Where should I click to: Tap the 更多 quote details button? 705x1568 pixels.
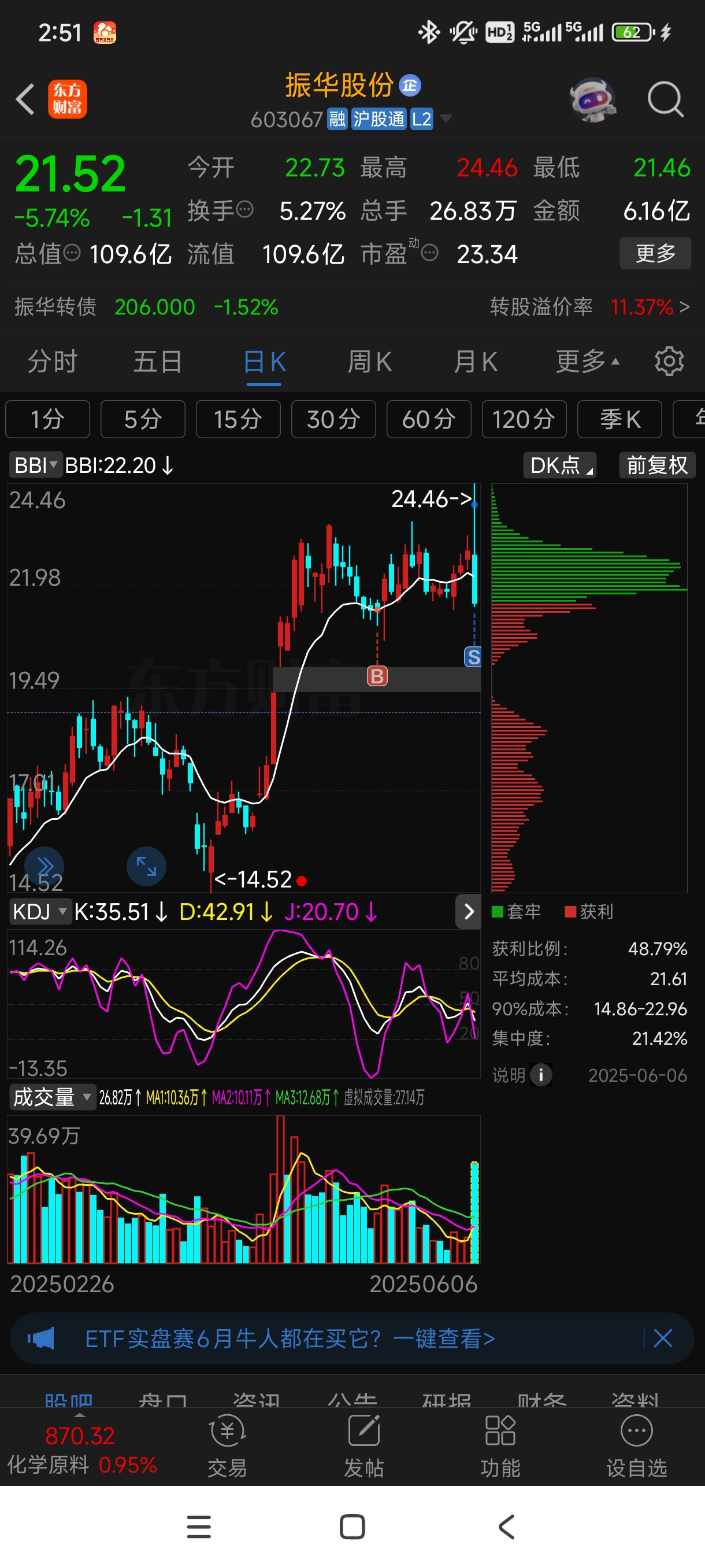point(655,253)
